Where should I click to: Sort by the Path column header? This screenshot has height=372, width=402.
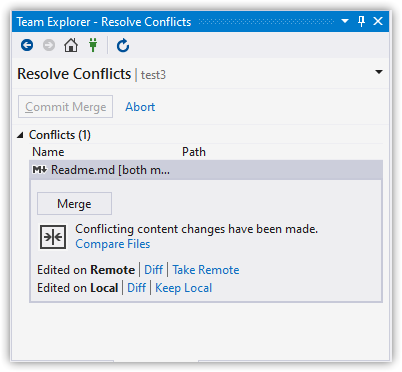tap(194, 152)
